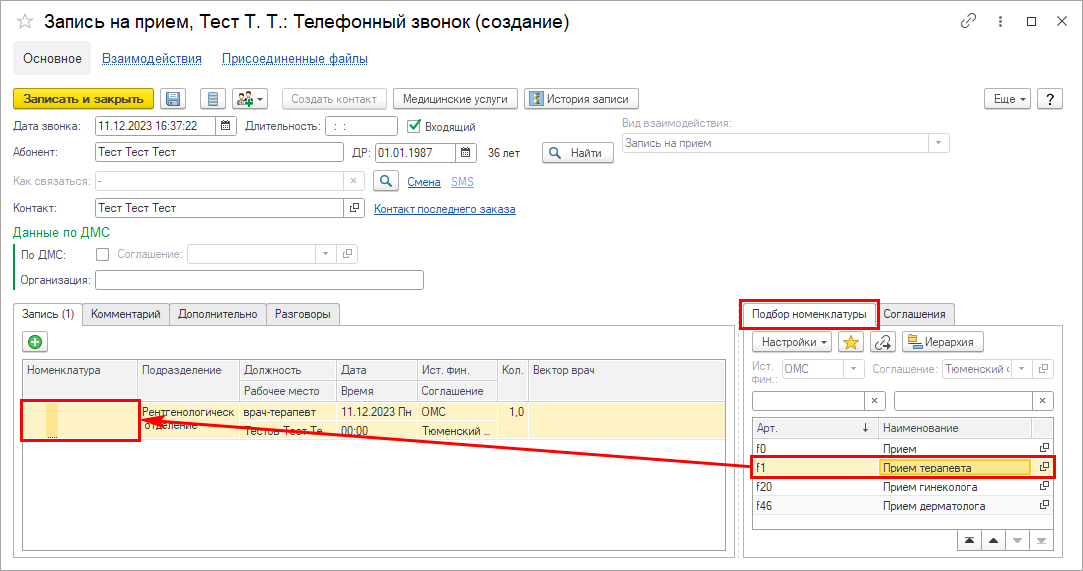Click the floppy disk save icon
Screen dimensions: 1083x571
coord(173,99)
